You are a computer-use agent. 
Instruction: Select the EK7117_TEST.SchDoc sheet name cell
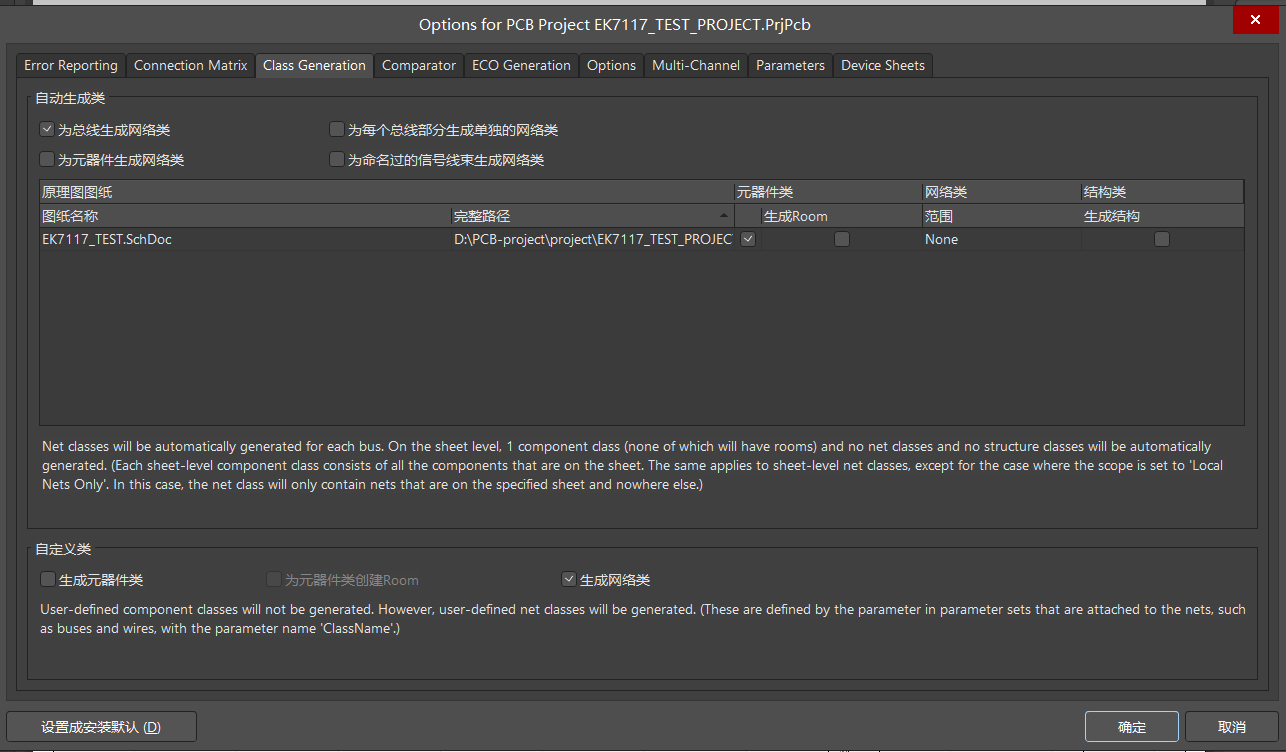pos(245,239)
